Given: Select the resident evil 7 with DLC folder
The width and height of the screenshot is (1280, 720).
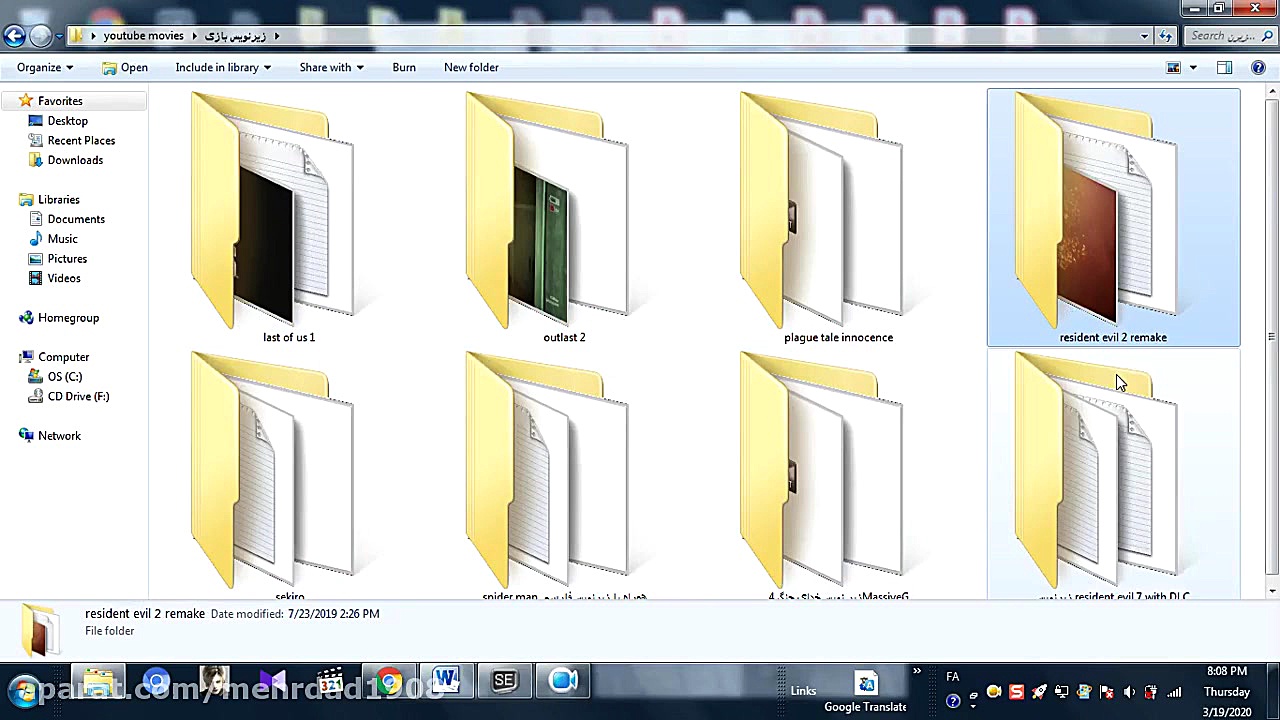Looking at the screenshot, I should click(x=1113, y=475).
